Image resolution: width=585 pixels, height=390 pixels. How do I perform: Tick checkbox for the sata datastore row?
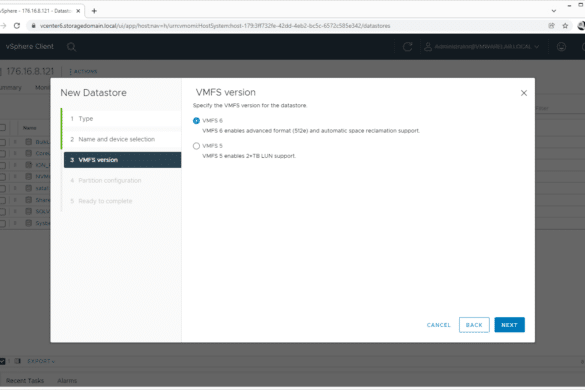(x=3, y=188)
